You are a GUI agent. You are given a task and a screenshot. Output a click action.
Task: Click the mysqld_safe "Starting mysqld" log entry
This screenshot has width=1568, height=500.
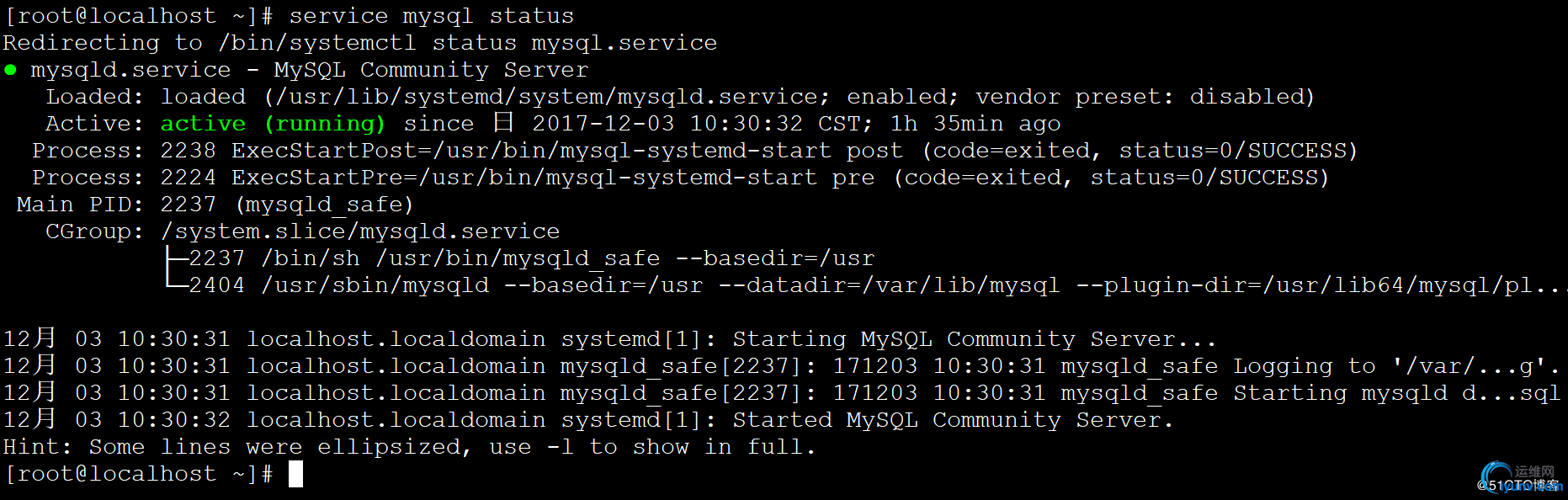[x=781, y=393]
